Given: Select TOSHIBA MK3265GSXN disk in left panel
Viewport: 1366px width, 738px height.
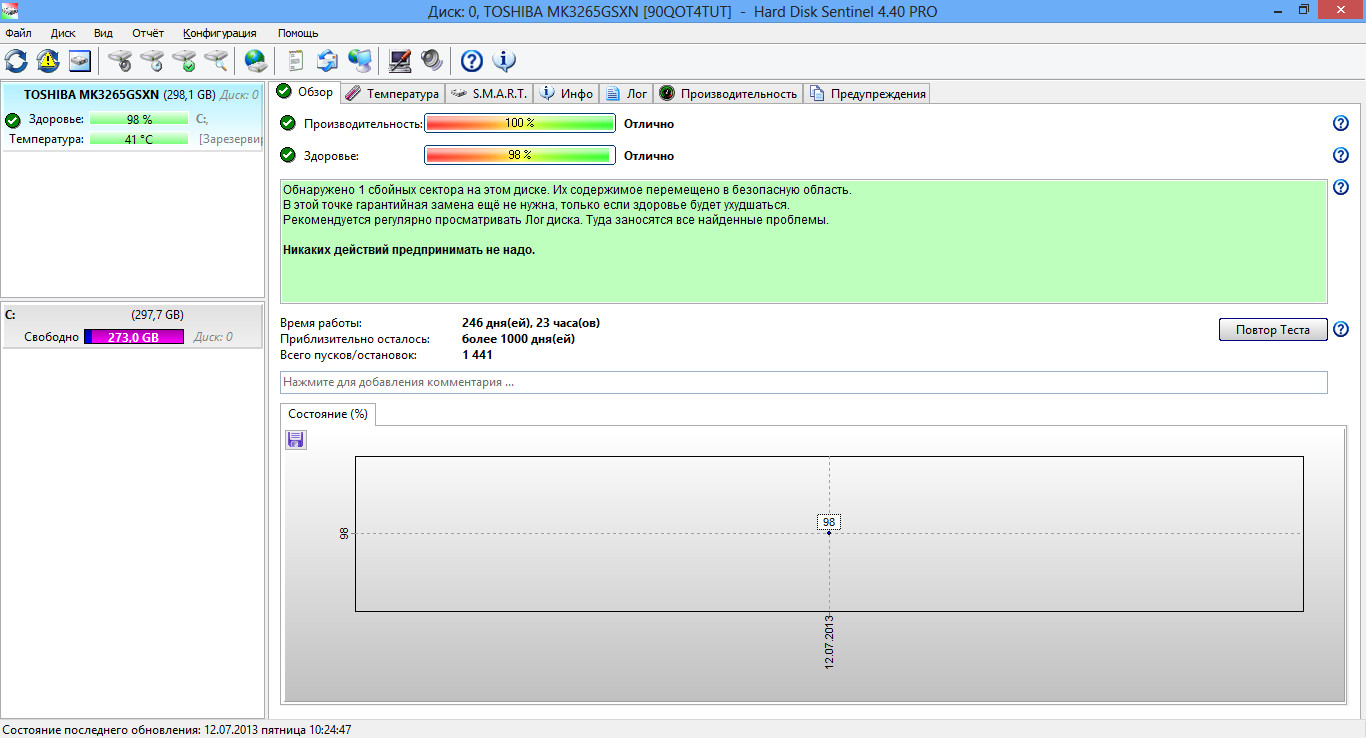Looking at the screenshot, I should click(131, 117).
